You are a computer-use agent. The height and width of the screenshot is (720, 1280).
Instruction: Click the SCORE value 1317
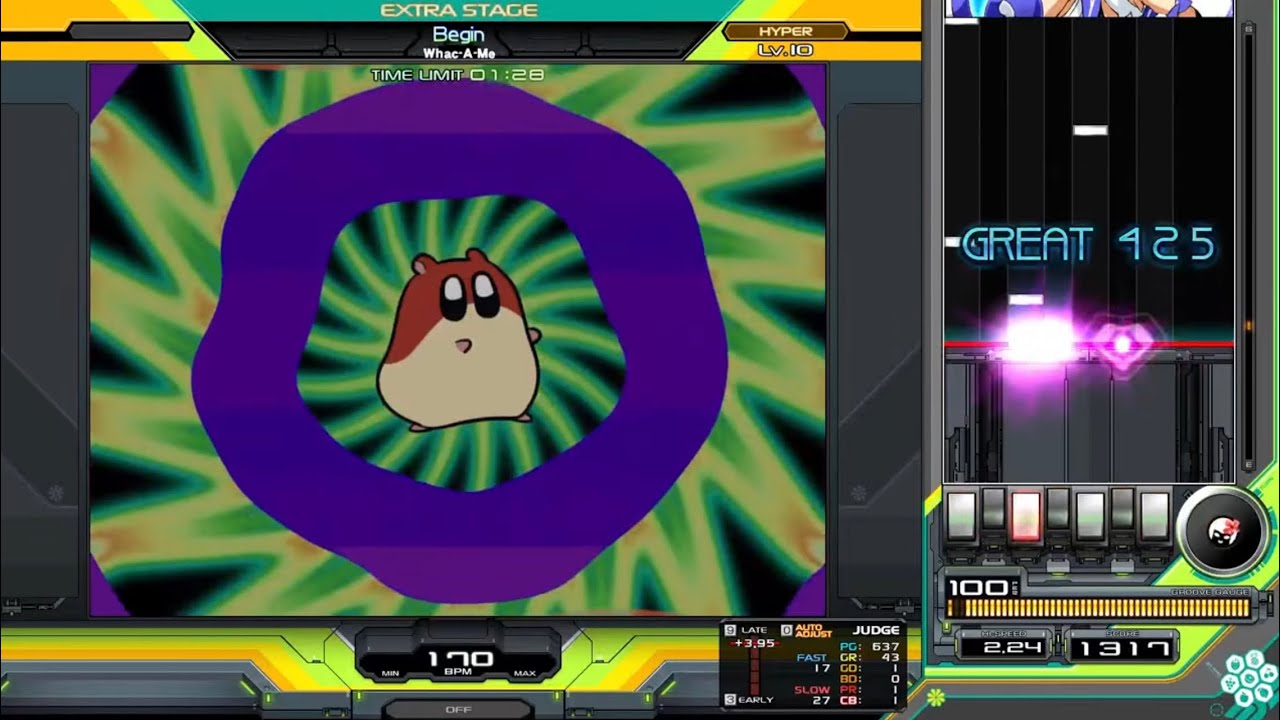(x=1123, y=648)
